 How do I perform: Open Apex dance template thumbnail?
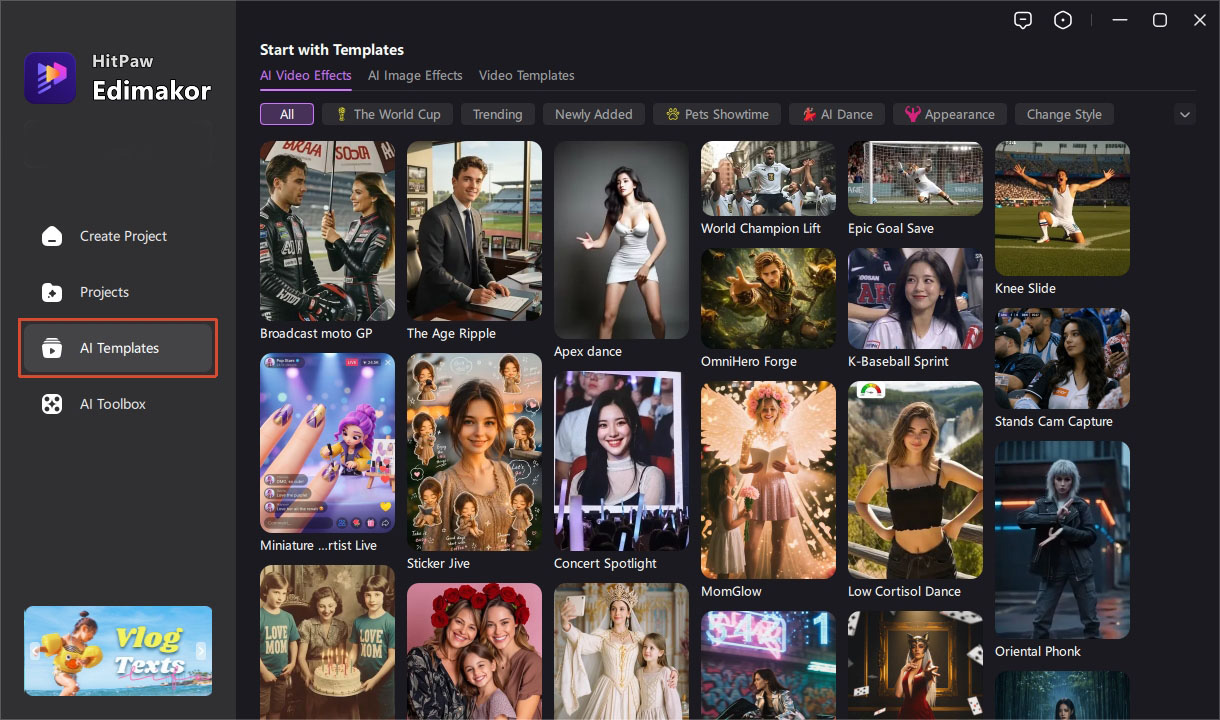[x=621, y=240]
